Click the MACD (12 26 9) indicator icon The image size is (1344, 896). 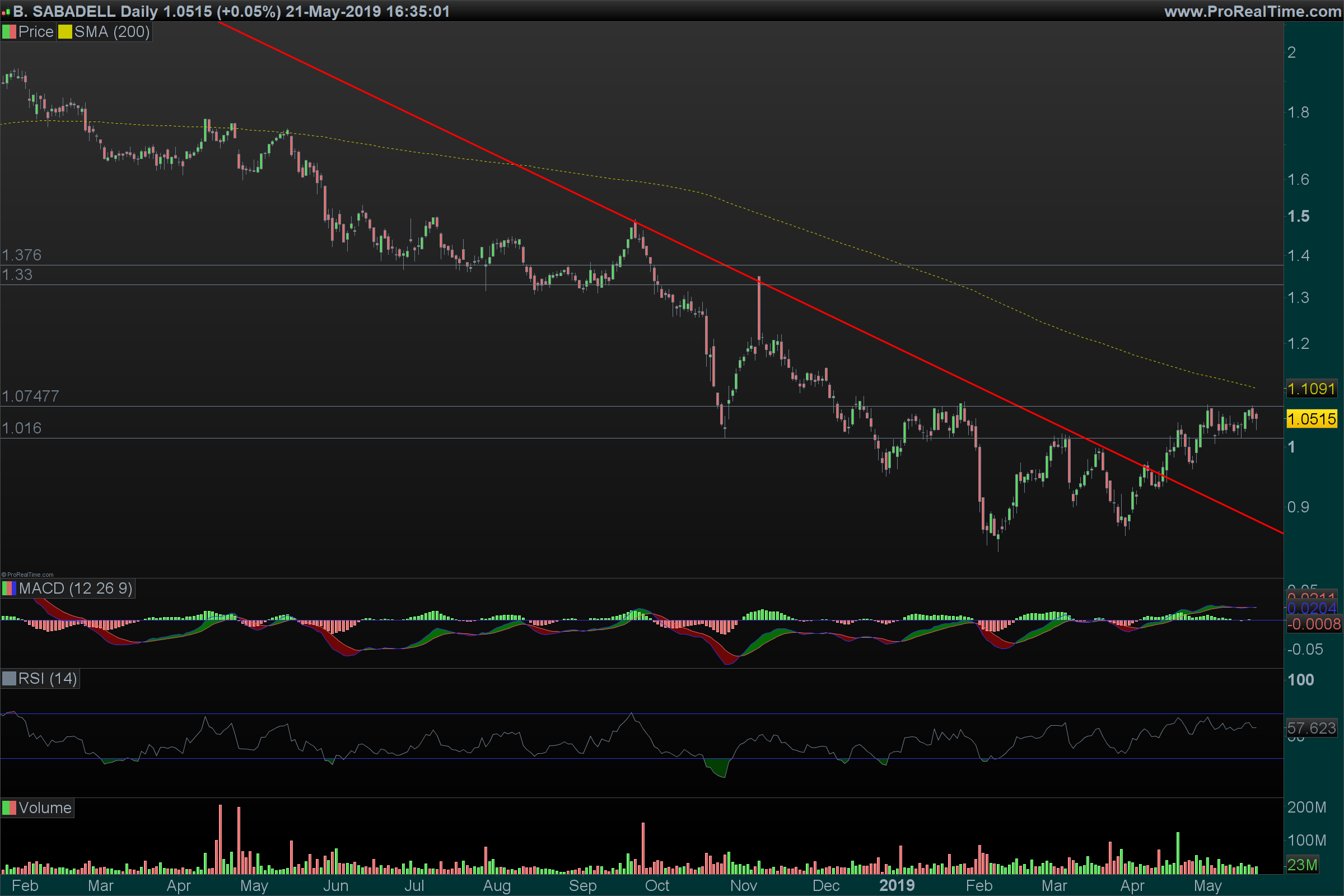(x=9, y=589)
